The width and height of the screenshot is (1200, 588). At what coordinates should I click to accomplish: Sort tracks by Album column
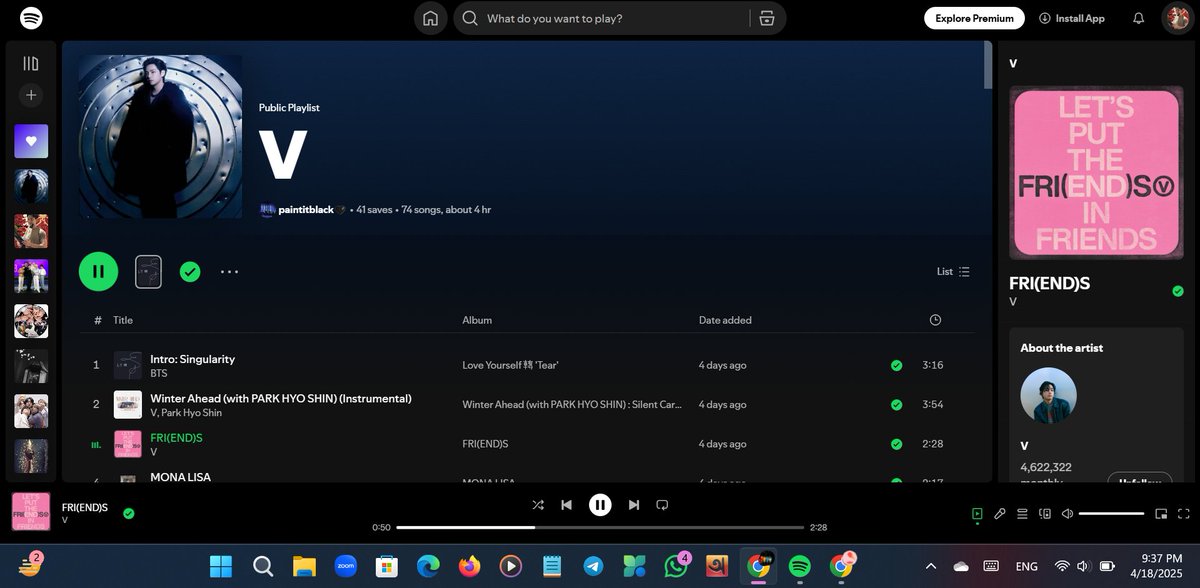477,320
